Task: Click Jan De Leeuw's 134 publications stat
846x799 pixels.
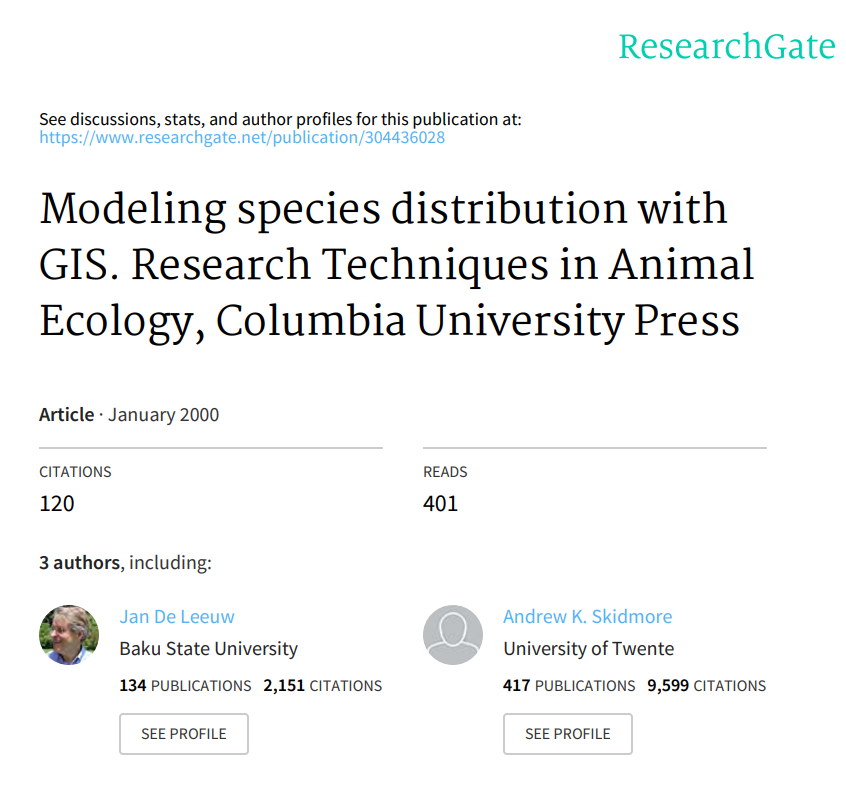Action: [x=185, y=686]
